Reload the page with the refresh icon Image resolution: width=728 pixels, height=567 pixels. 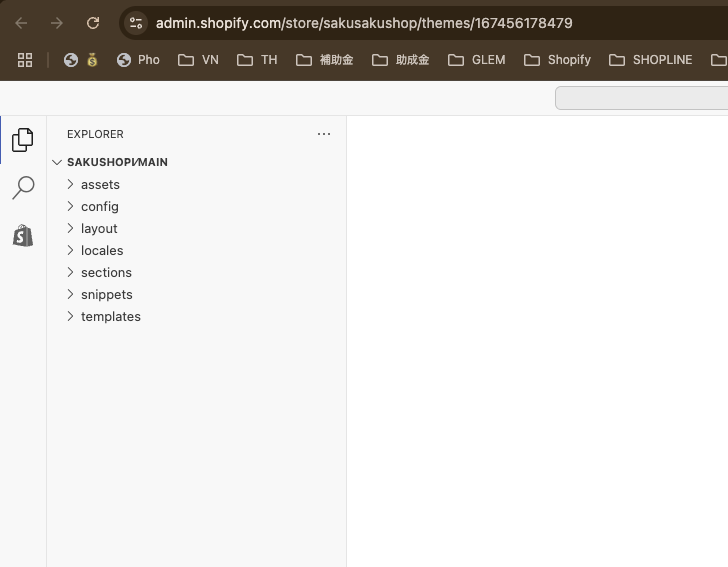pyautogui.click(x=93, y=23)
